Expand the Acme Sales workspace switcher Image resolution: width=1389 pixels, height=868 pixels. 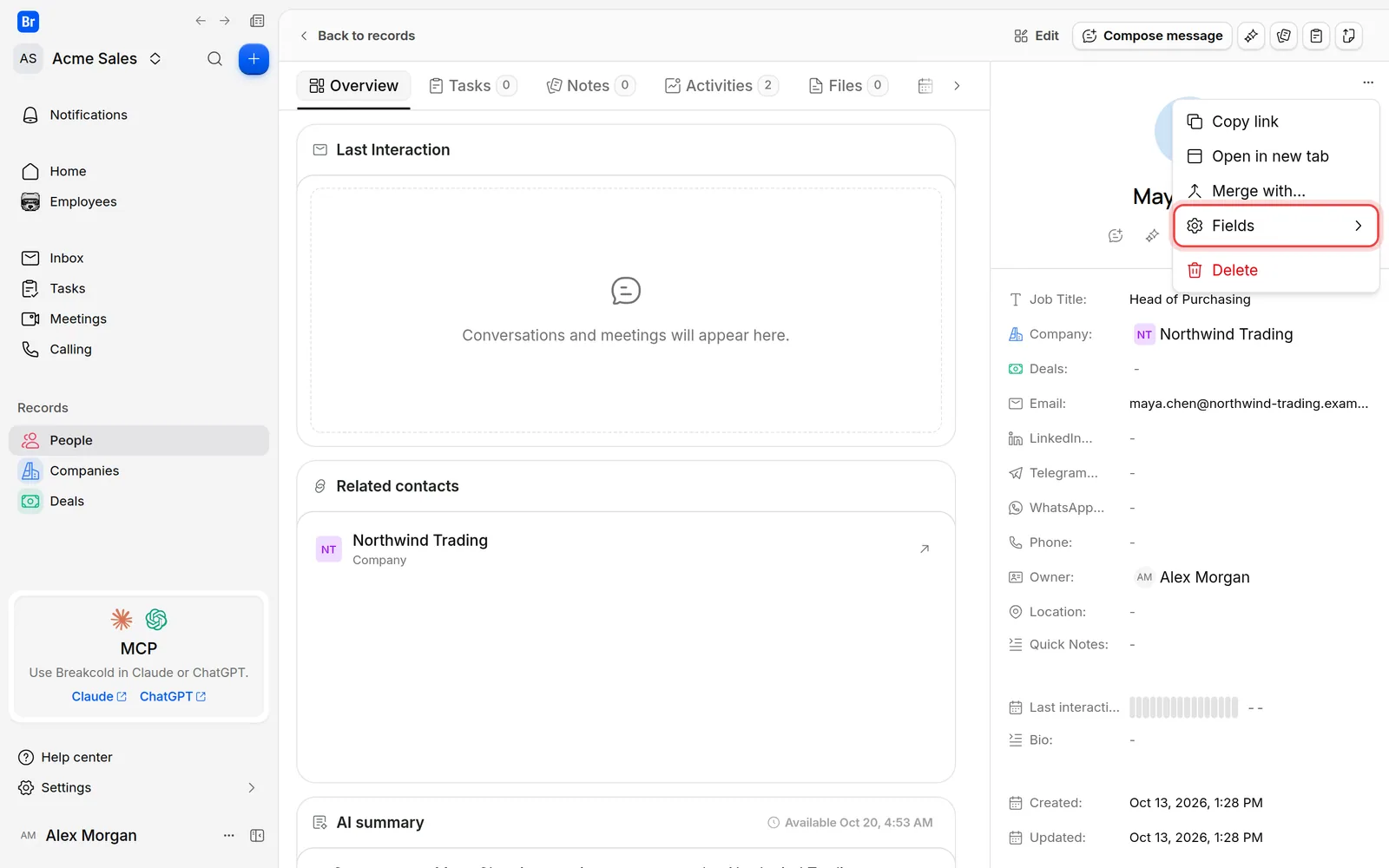[x=155, y=59]
